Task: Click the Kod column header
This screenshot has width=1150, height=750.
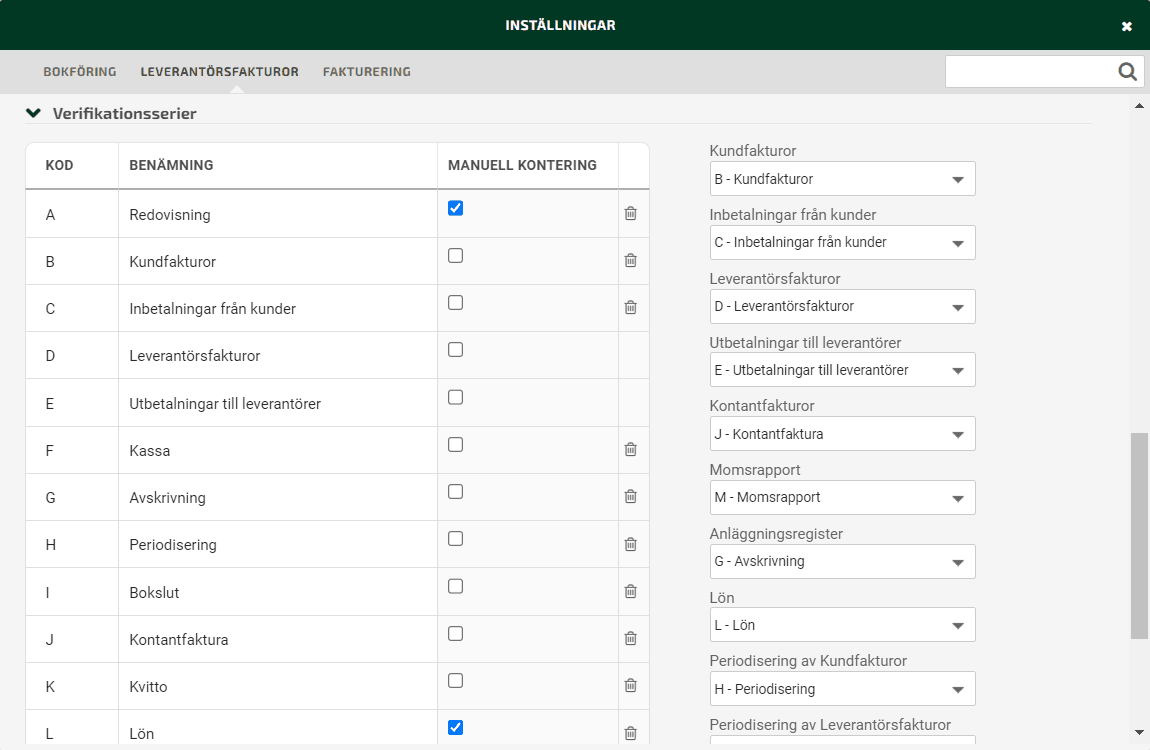Action: (x=72, y=166)
